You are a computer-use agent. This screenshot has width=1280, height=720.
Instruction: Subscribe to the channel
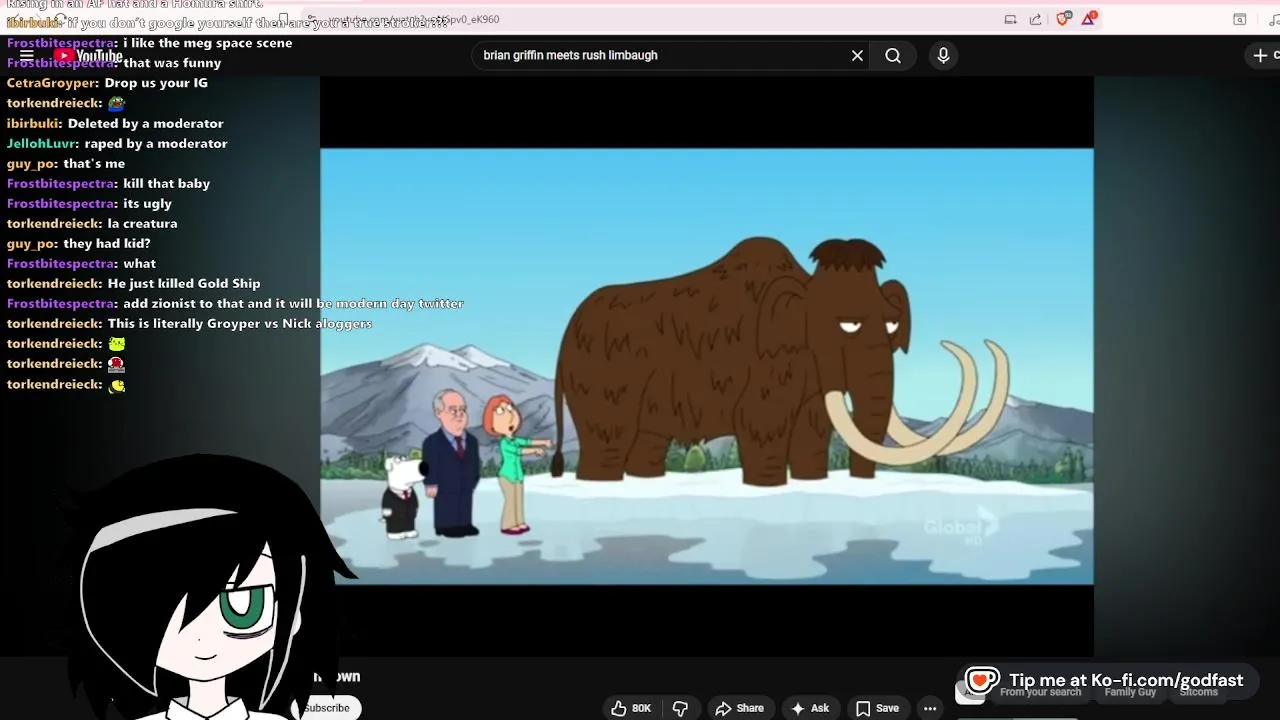(x=327, y=708)
